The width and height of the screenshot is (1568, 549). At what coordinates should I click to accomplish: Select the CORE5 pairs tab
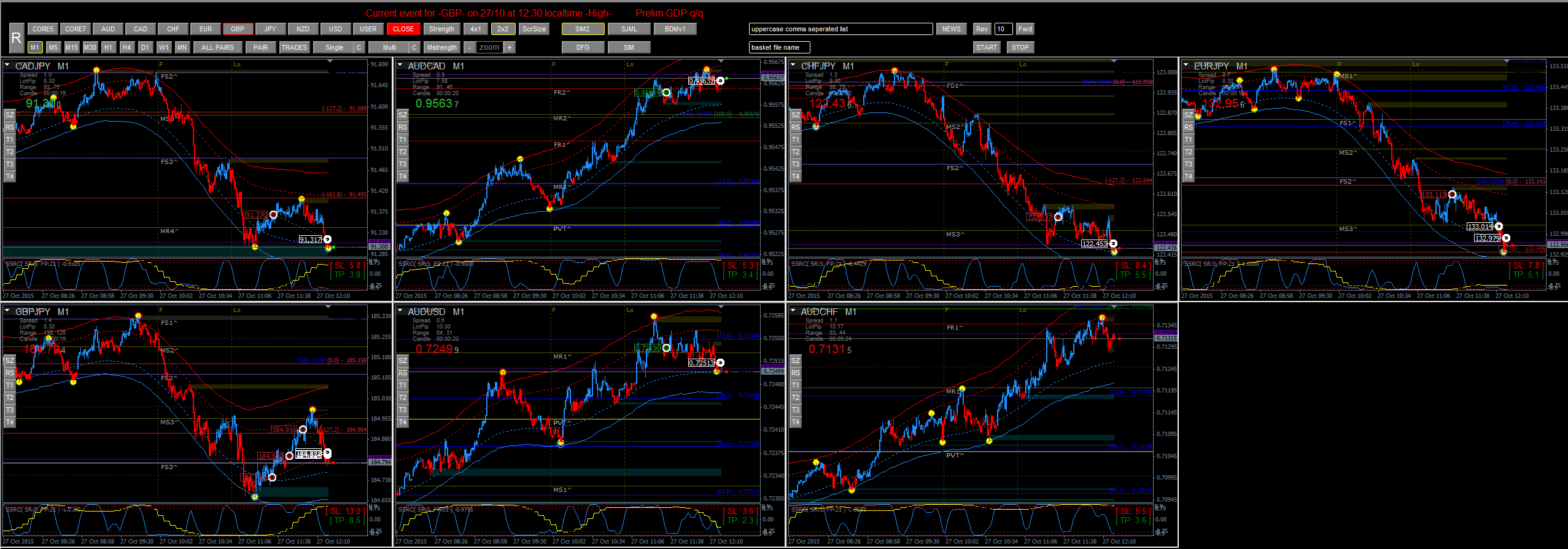pos(43,29)
